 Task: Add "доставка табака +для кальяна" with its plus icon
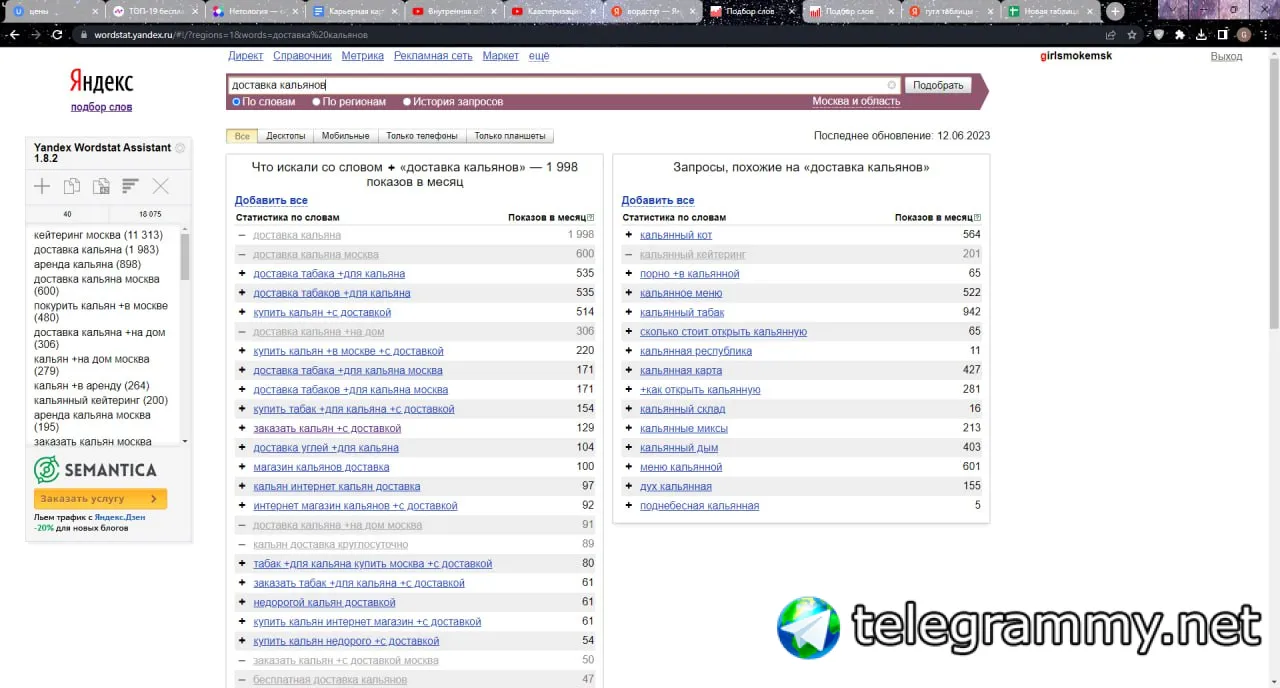click(242, 273)
